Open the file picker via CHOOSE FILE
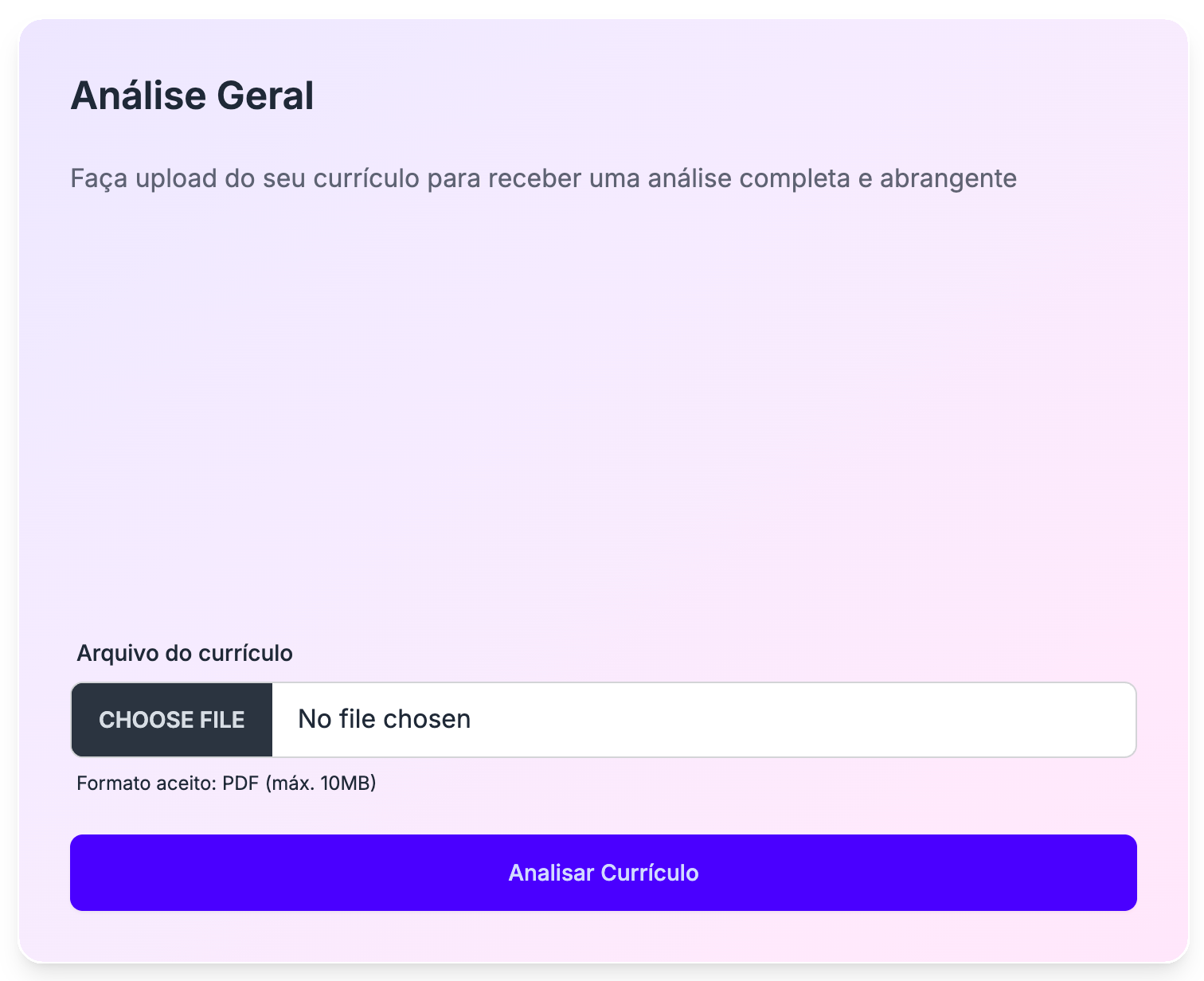The image size is (1204, 981). [171, 719]
